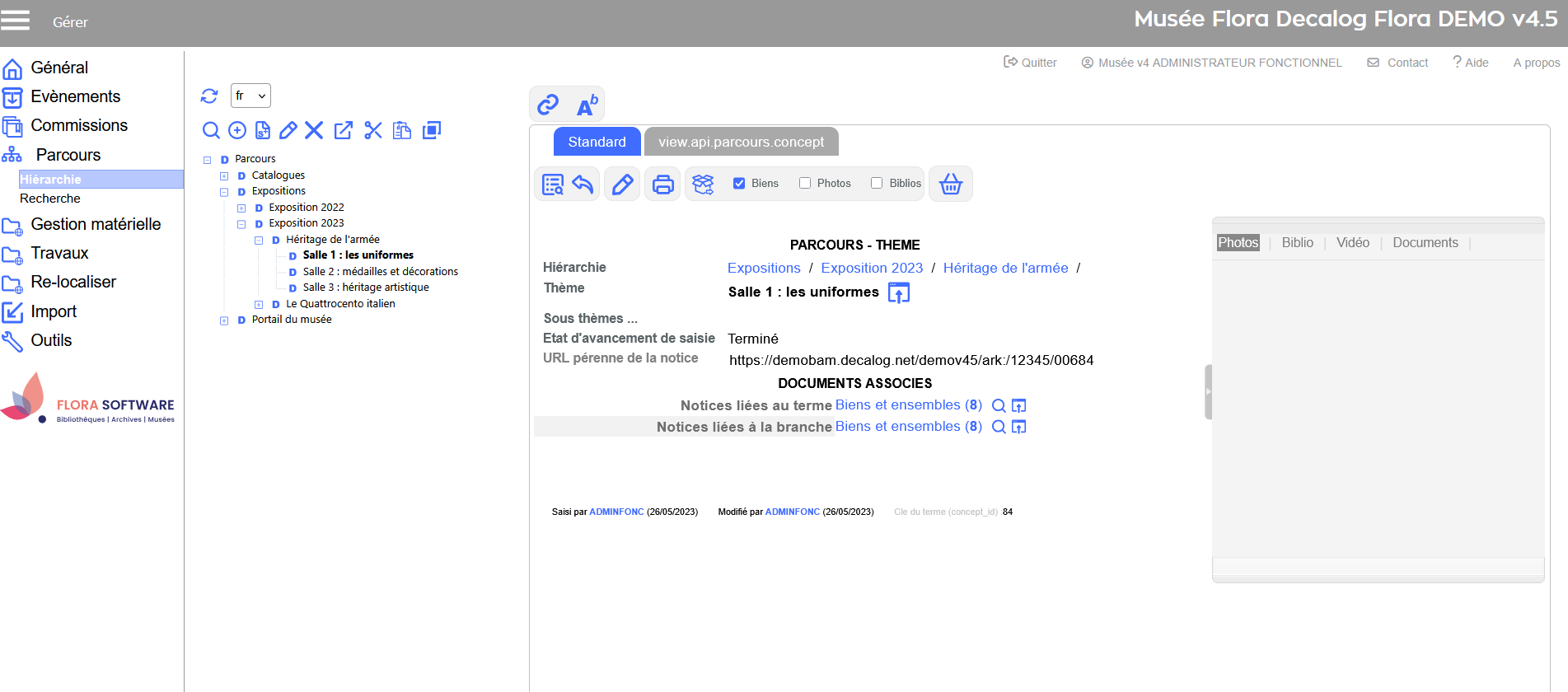Open the fr language dropdown
The image size is (1568, 692).
click(250, 96)
